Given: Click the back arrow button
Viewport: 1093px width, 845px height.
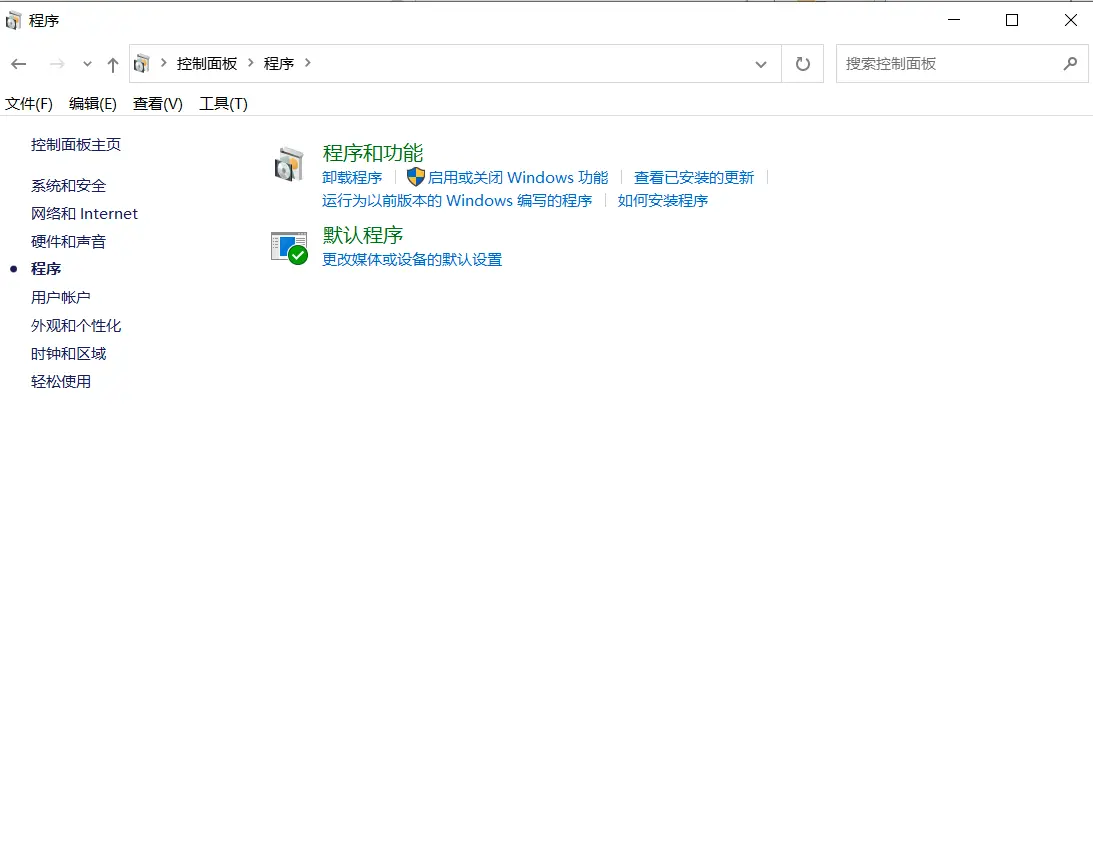Looking at the screenshot, I should [19, 64].
